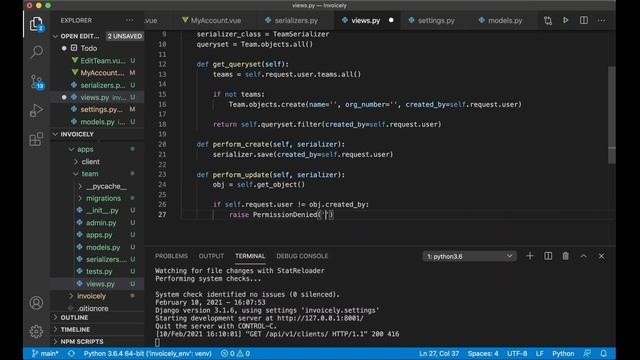The width and height of the screenshot is (640, 360).
Task: Select Python 3.6.4 interpreter in status bar
Action: point(147,353)
